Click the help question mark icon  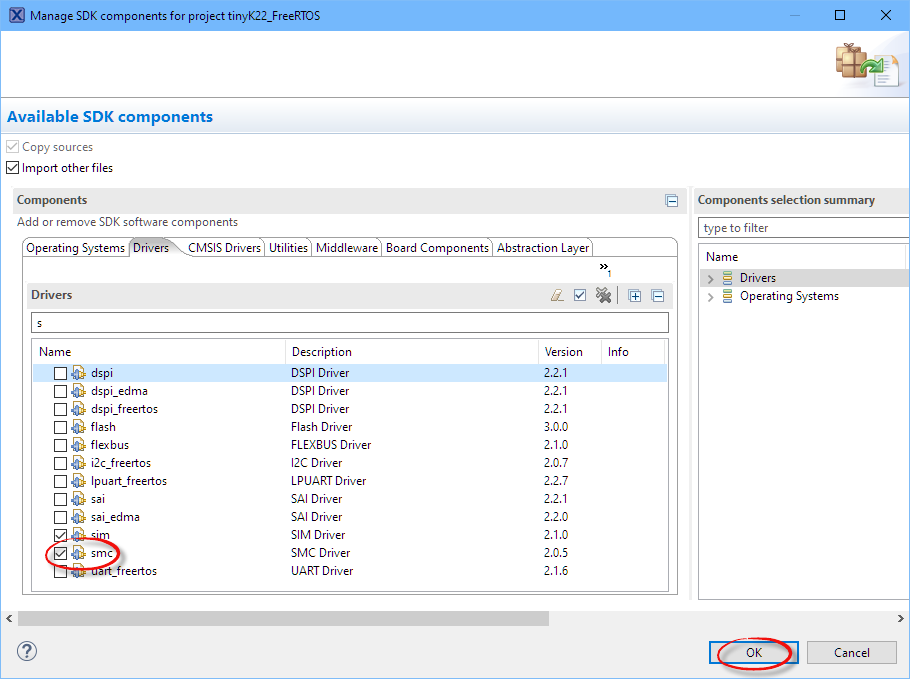point(26,652)
